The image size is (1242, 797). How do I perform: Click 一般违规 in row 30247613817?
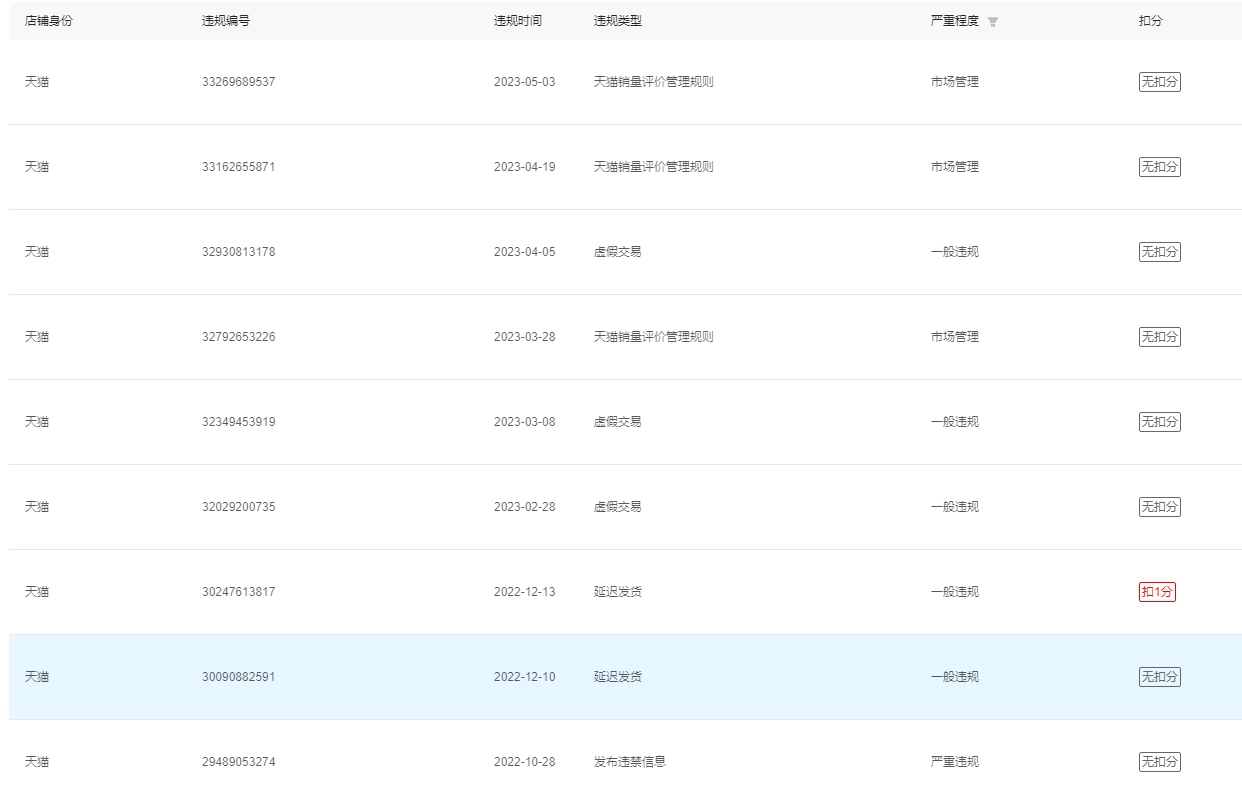955,592
